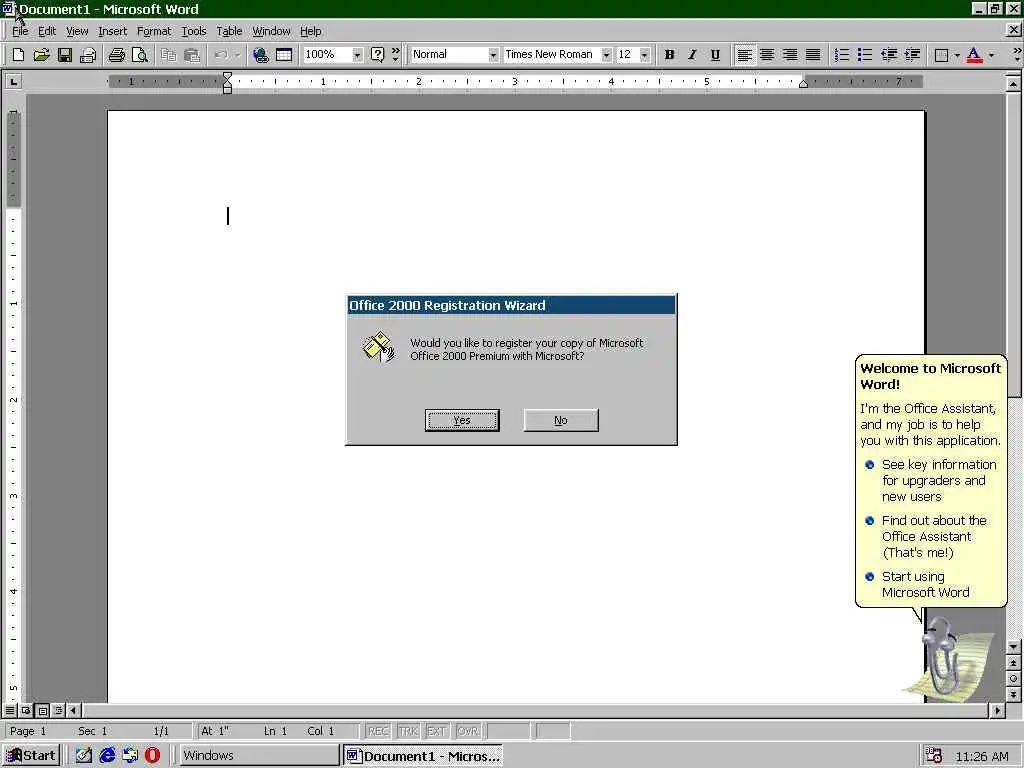Expand the undo history dropdown
Viewport: 1024px width, 768px height.
pyautogui.click(x=237, y=56)
